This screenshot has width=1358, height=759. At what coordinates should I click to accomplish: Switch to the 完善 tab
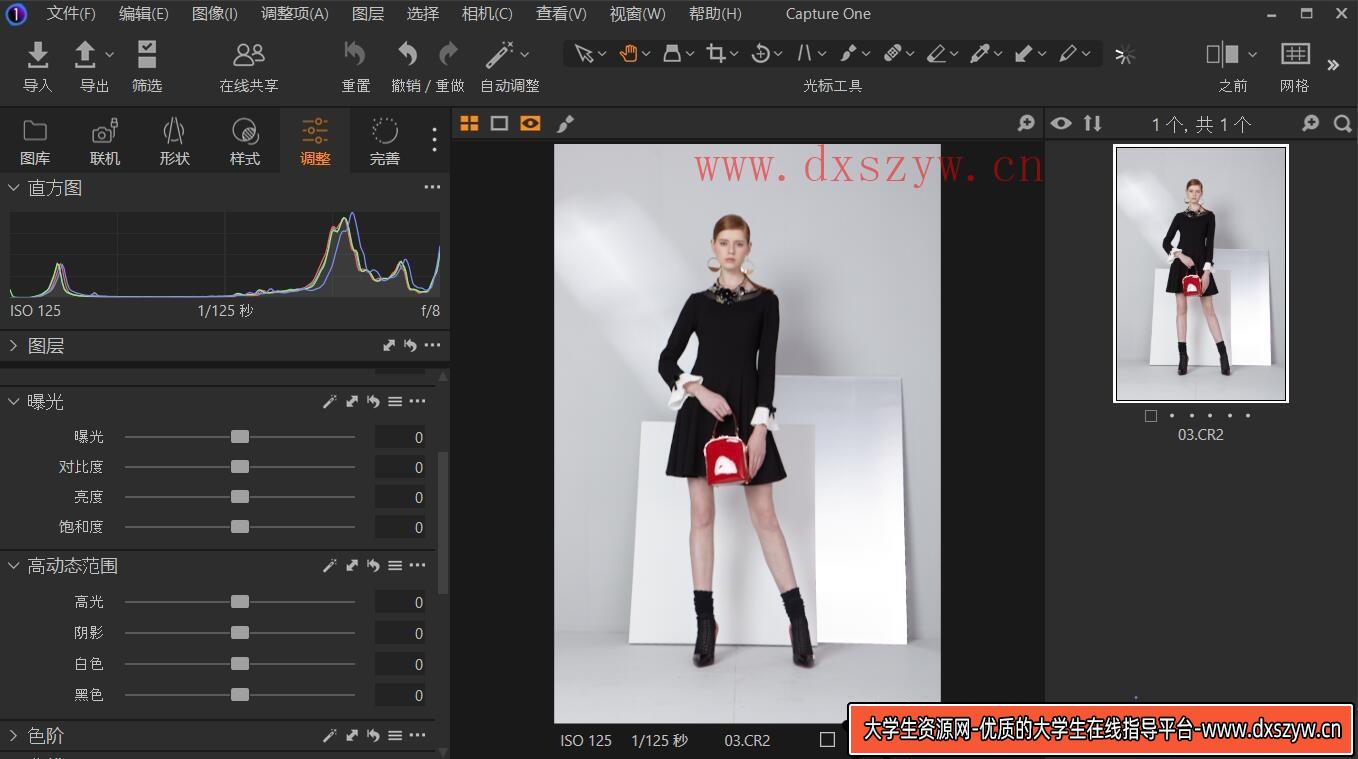click(385, 142)
